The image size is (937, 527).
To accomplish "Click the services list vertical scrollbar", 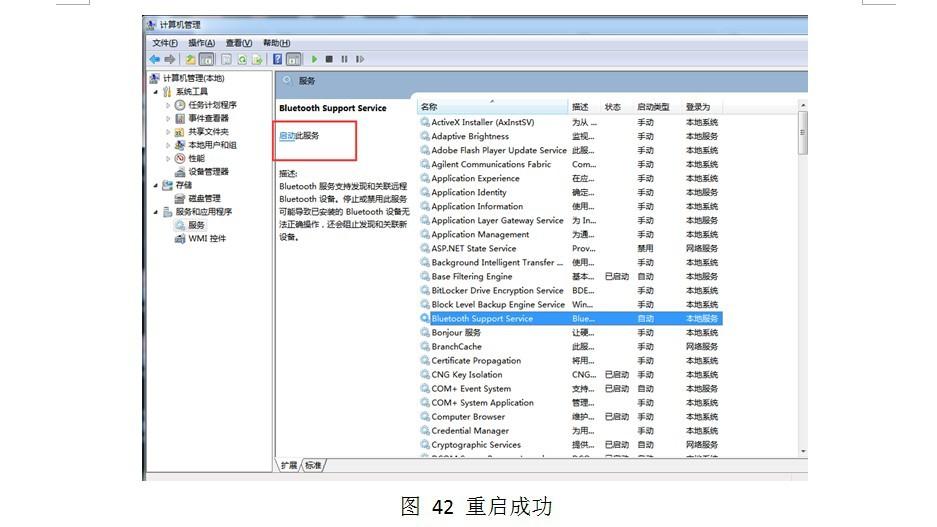I will pyautogui.click(x=802, y=280).
